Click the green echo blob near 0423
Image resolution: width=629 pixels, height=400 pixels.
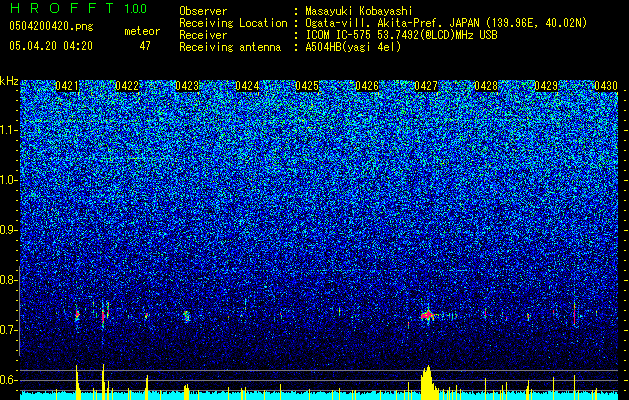[x=187, y=316]
